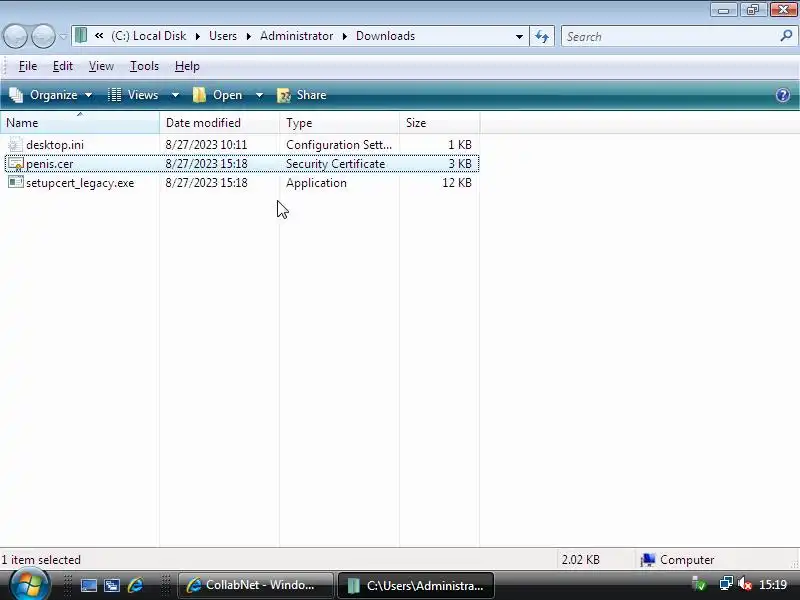Select the setupcert_legacy.exe application icon

click(16, 182)
